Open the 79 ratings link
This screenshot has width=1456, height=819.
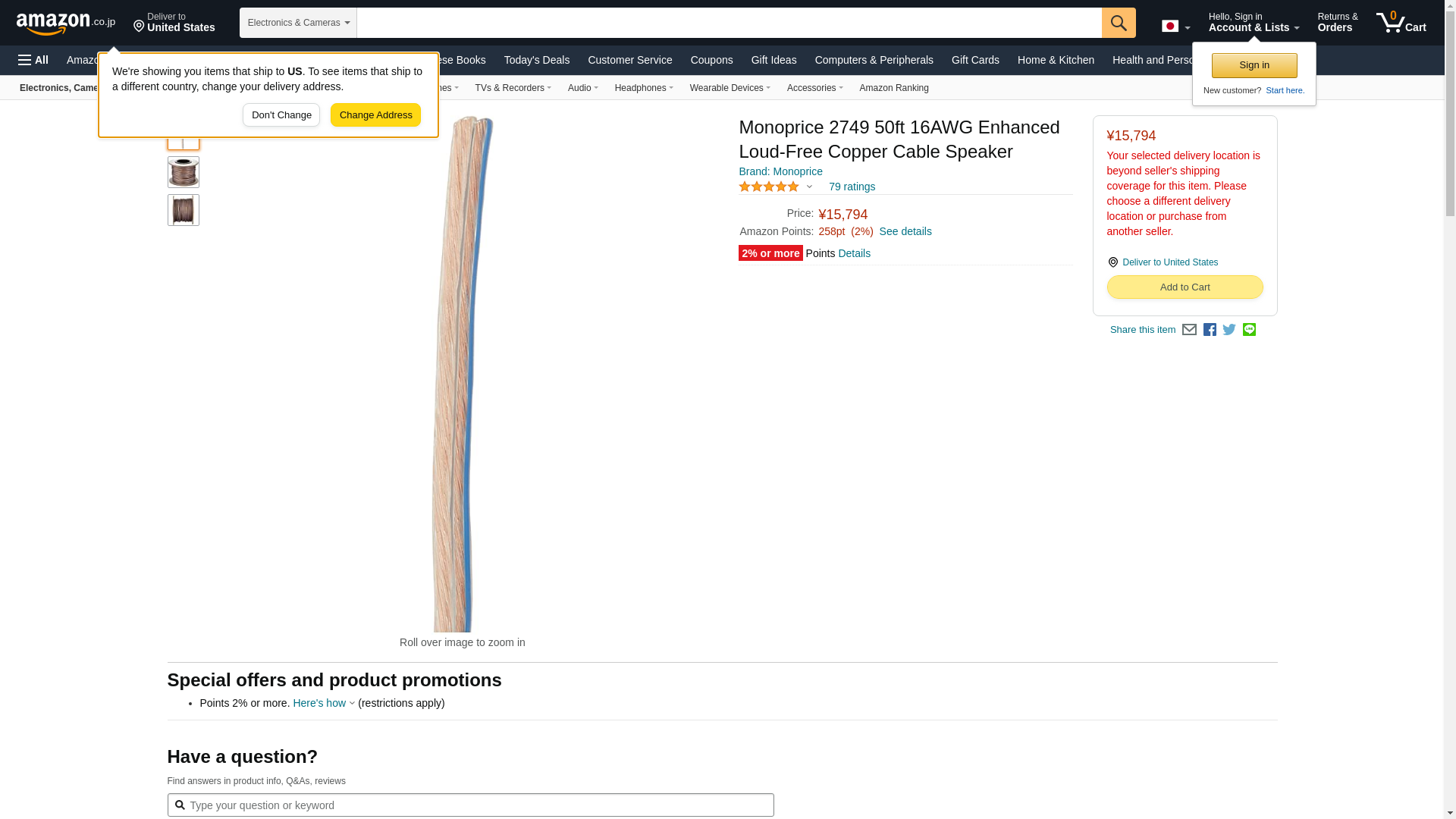pyautogui.click(x=852, y=187)
